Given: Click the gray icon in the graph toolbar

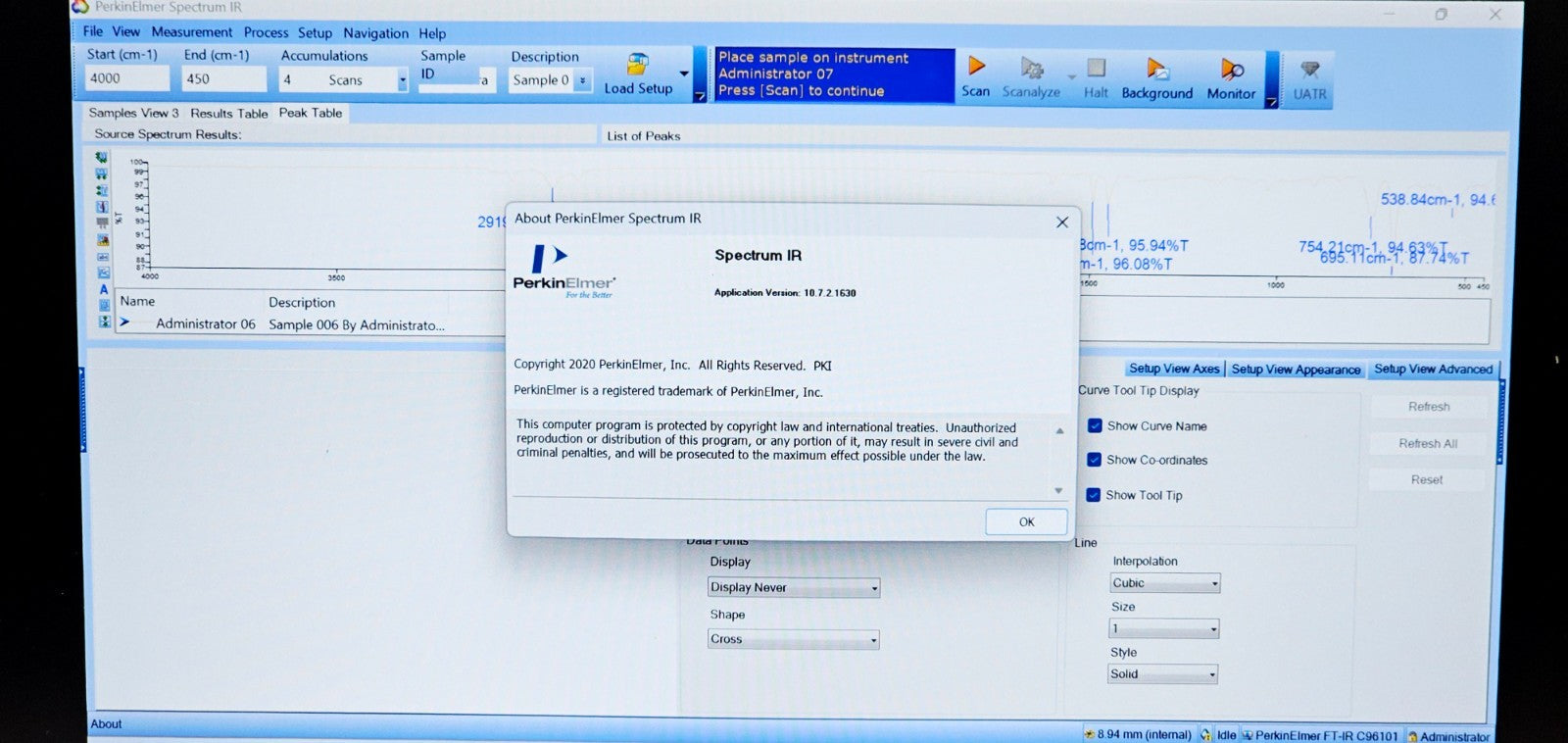Looking at the screenshot, I should (x=103, y=223).
